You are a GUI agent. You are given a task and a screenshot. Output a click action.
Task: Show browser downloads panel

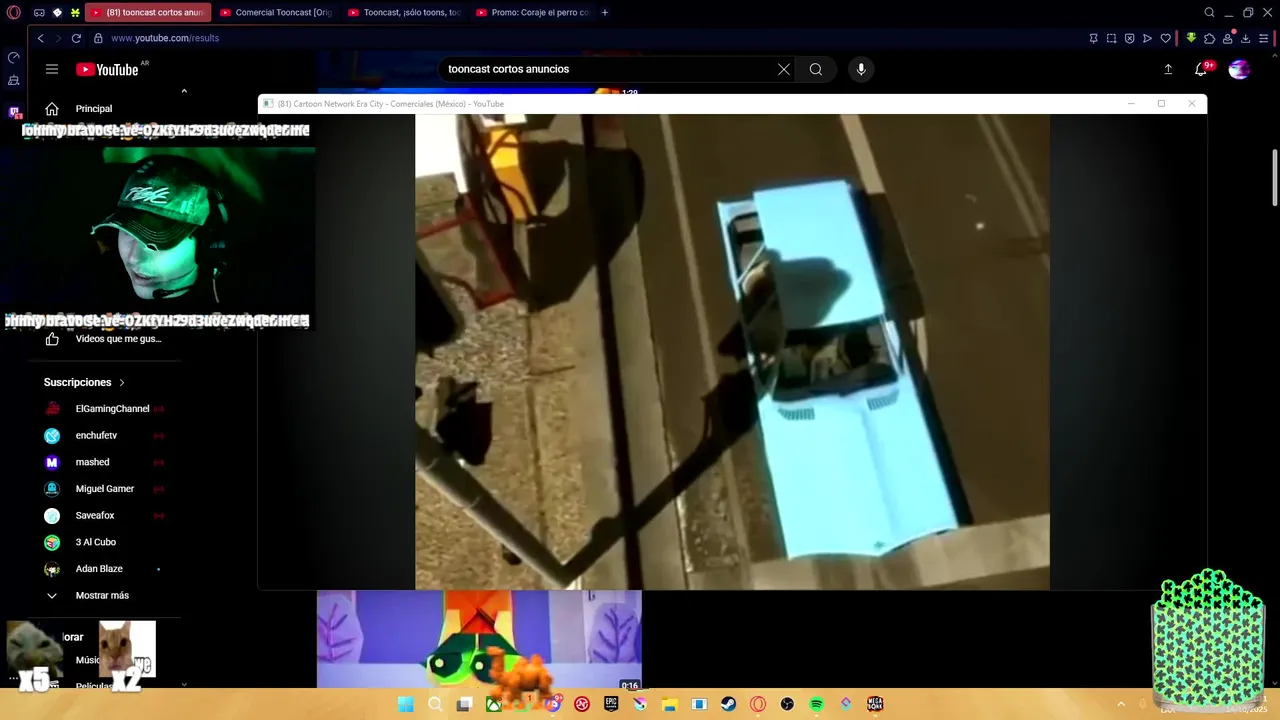[x=1246, y=38]
